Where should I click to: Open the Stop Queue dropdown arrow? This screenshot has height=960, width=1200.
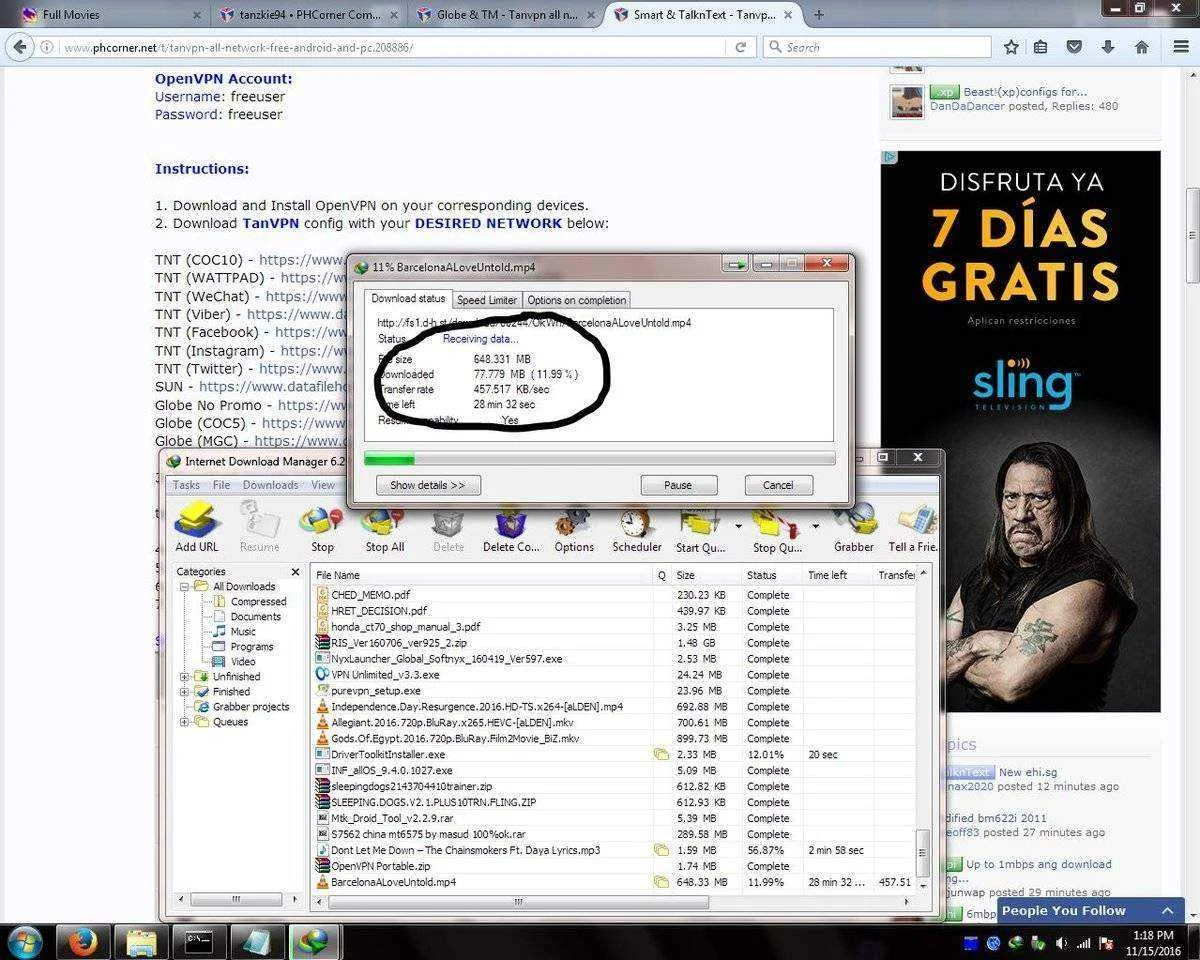[x=815, y=526]
